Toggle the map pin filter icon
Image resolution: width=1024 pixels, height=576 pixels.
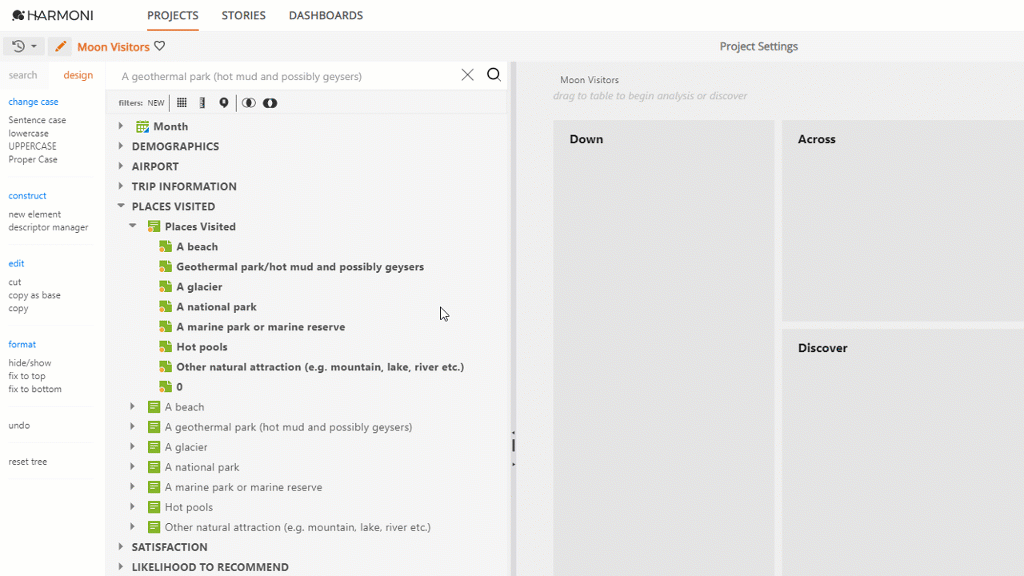(223, 103)
